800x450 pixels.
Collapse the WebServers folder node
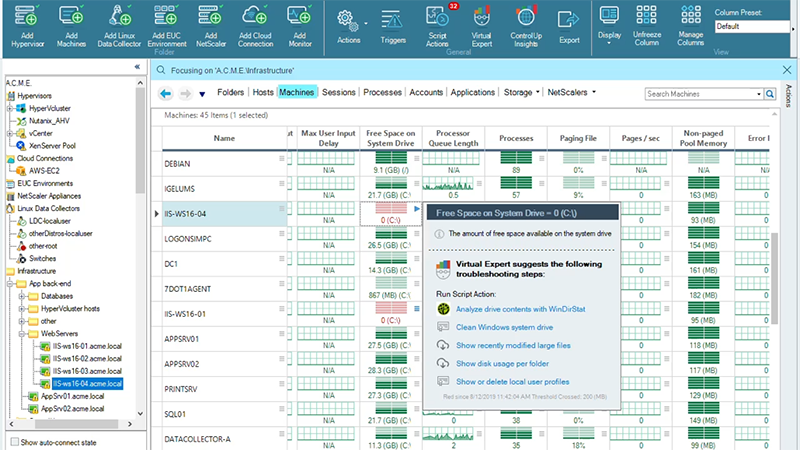(x=22, y=334)
